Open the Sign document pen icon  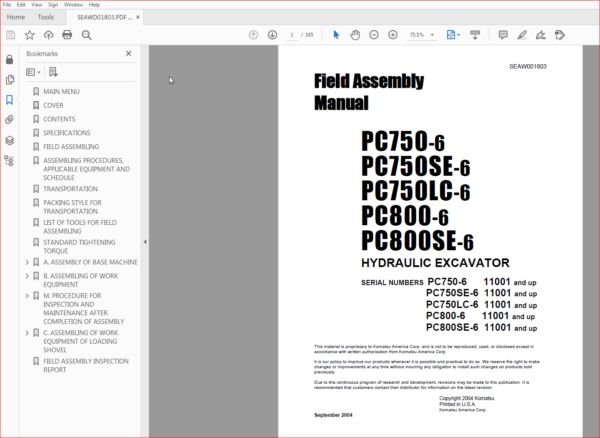coord(540,35)
